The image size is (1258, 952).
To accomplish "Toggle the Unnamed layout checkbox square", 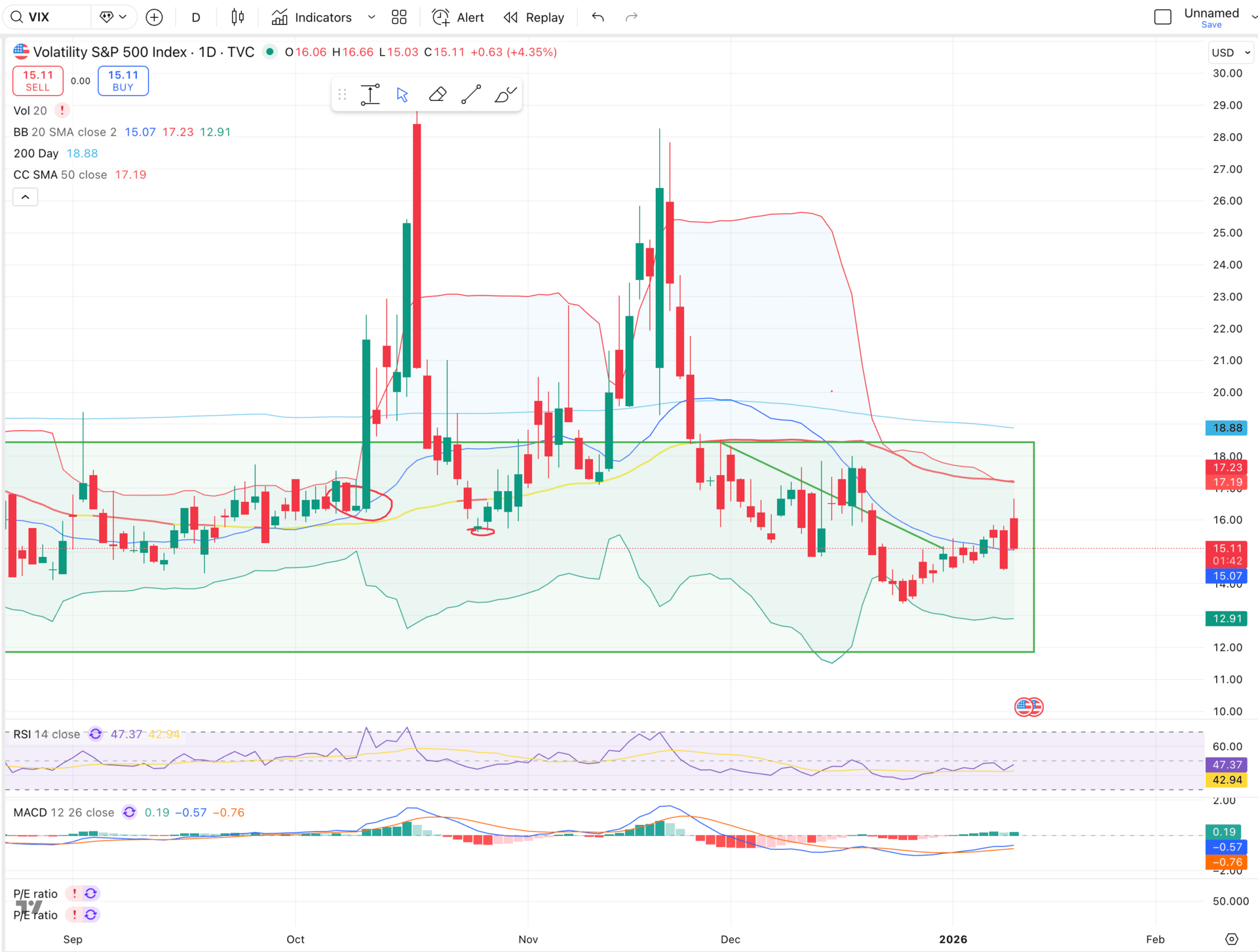I will coord(1162,18).
